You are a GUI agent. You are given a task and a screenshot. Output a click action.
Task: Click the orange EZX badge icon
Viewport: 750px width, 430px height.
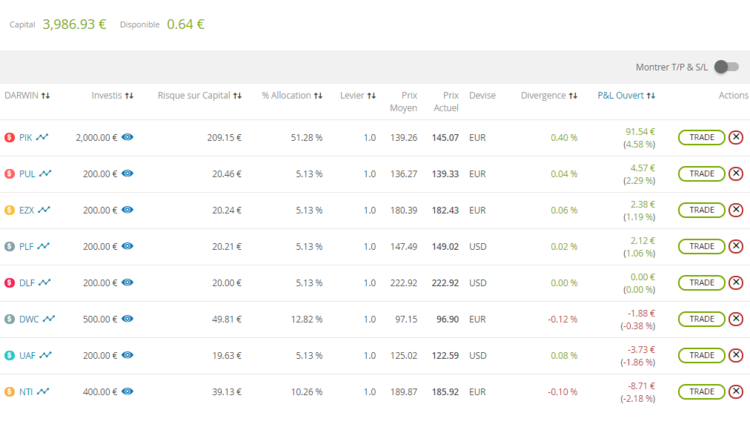coord(9,210)
